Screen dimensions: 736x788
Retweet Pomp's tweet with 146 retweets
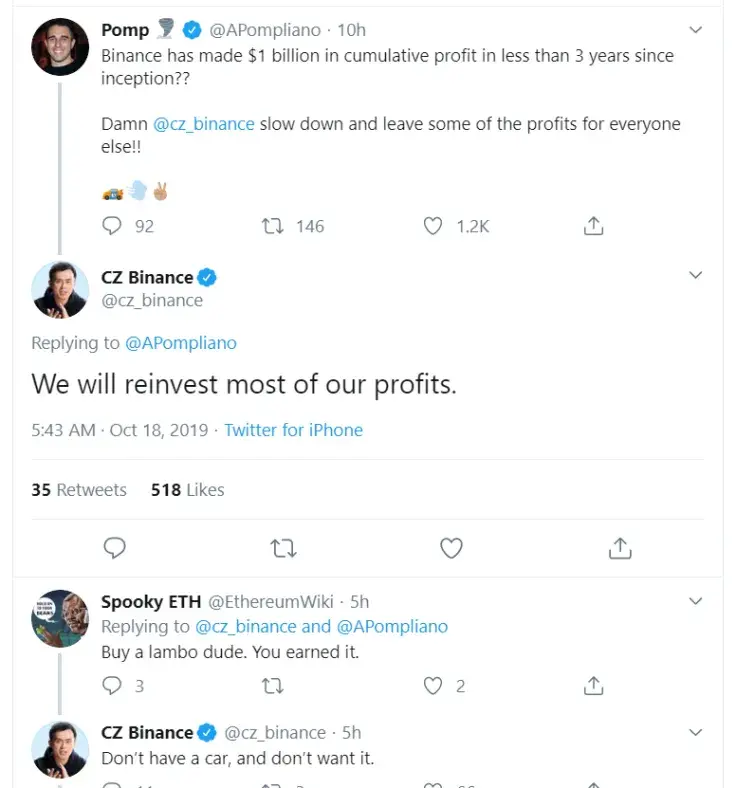coord(273,226)
